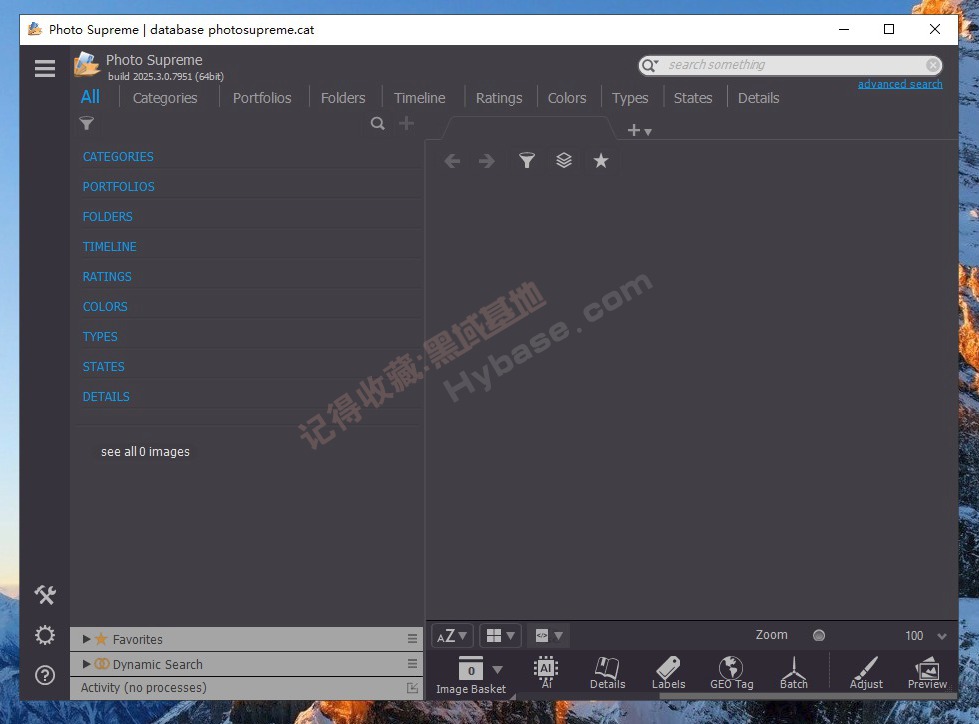979x724 pixels.
Task: Go forward with the right arrow
Action: 487,161
